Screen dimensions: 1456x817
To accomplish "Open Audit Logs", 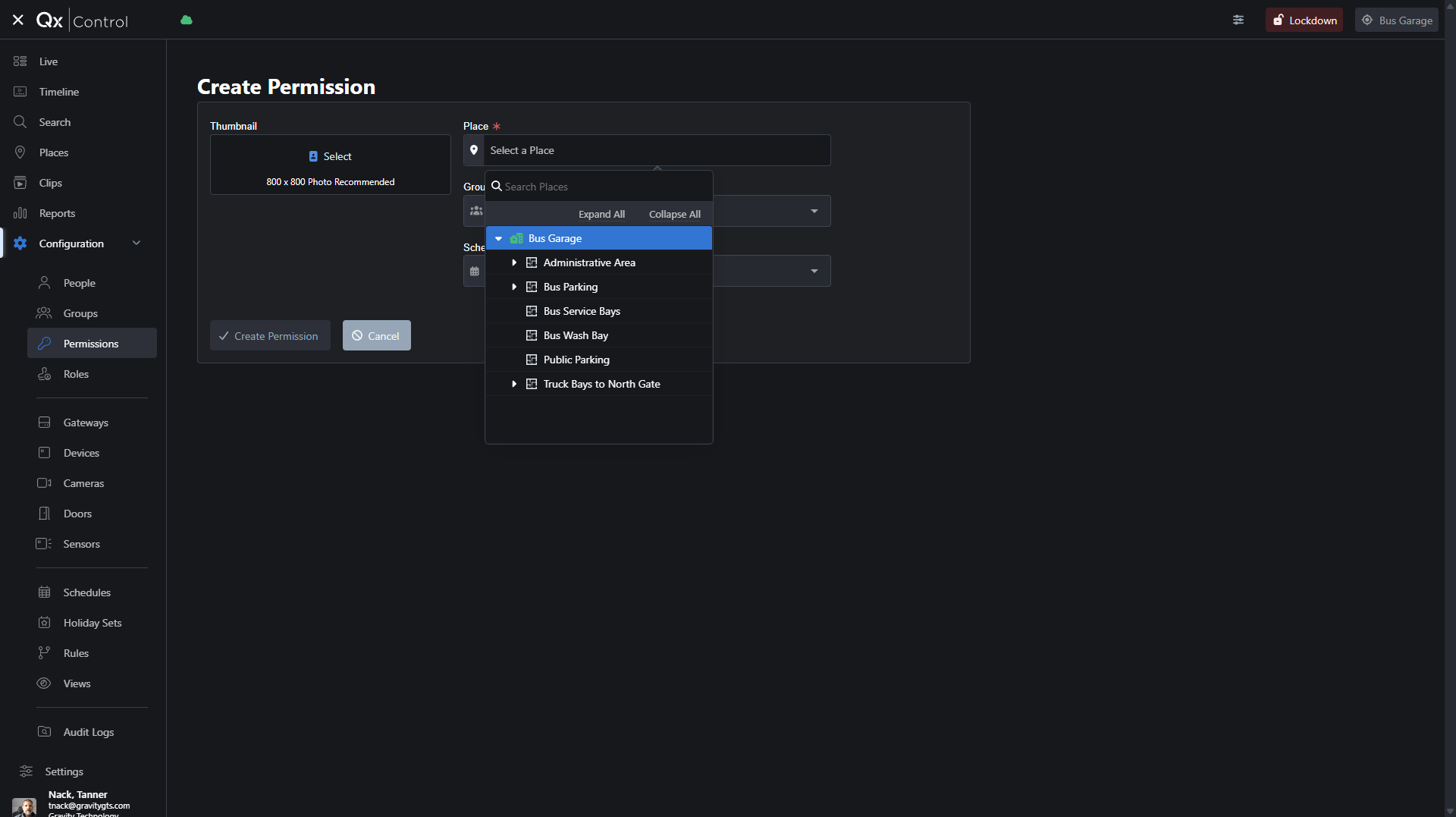I will coord(88,732).
